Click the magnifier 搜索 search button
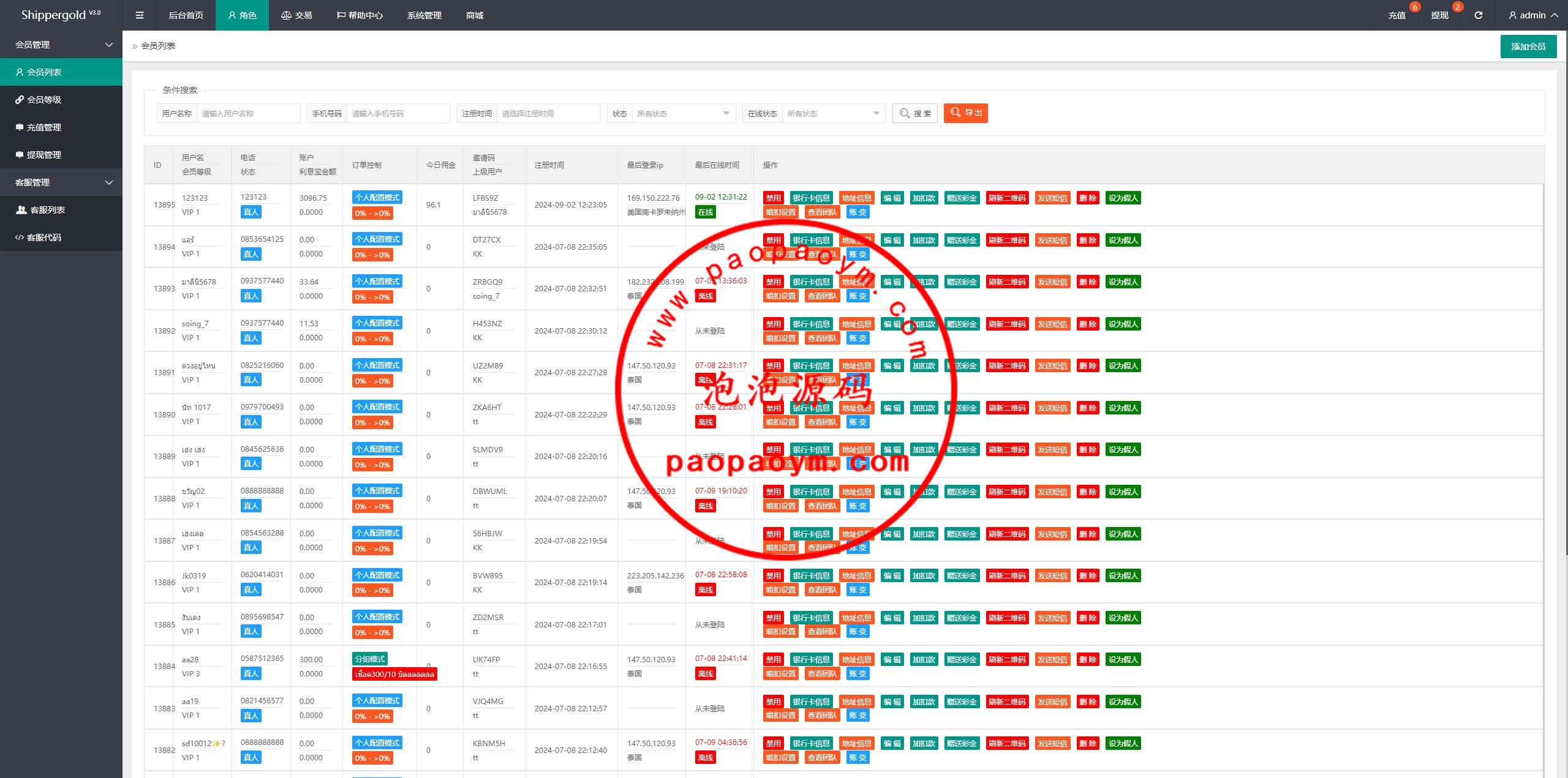 pos(915,113)
